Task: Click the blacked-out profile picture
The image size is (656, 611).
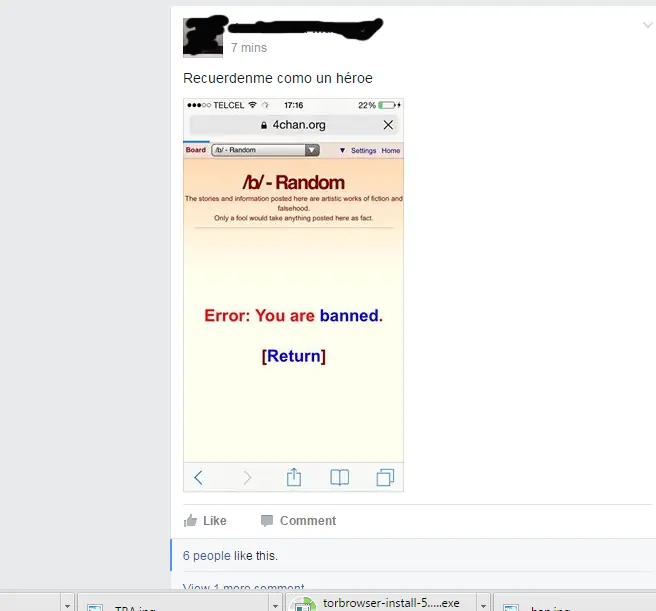Action: pos(203,37)
